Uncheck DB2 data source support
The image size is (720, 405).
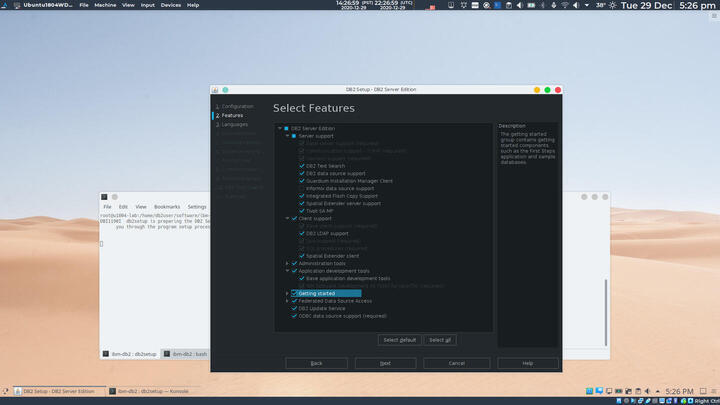302,174
